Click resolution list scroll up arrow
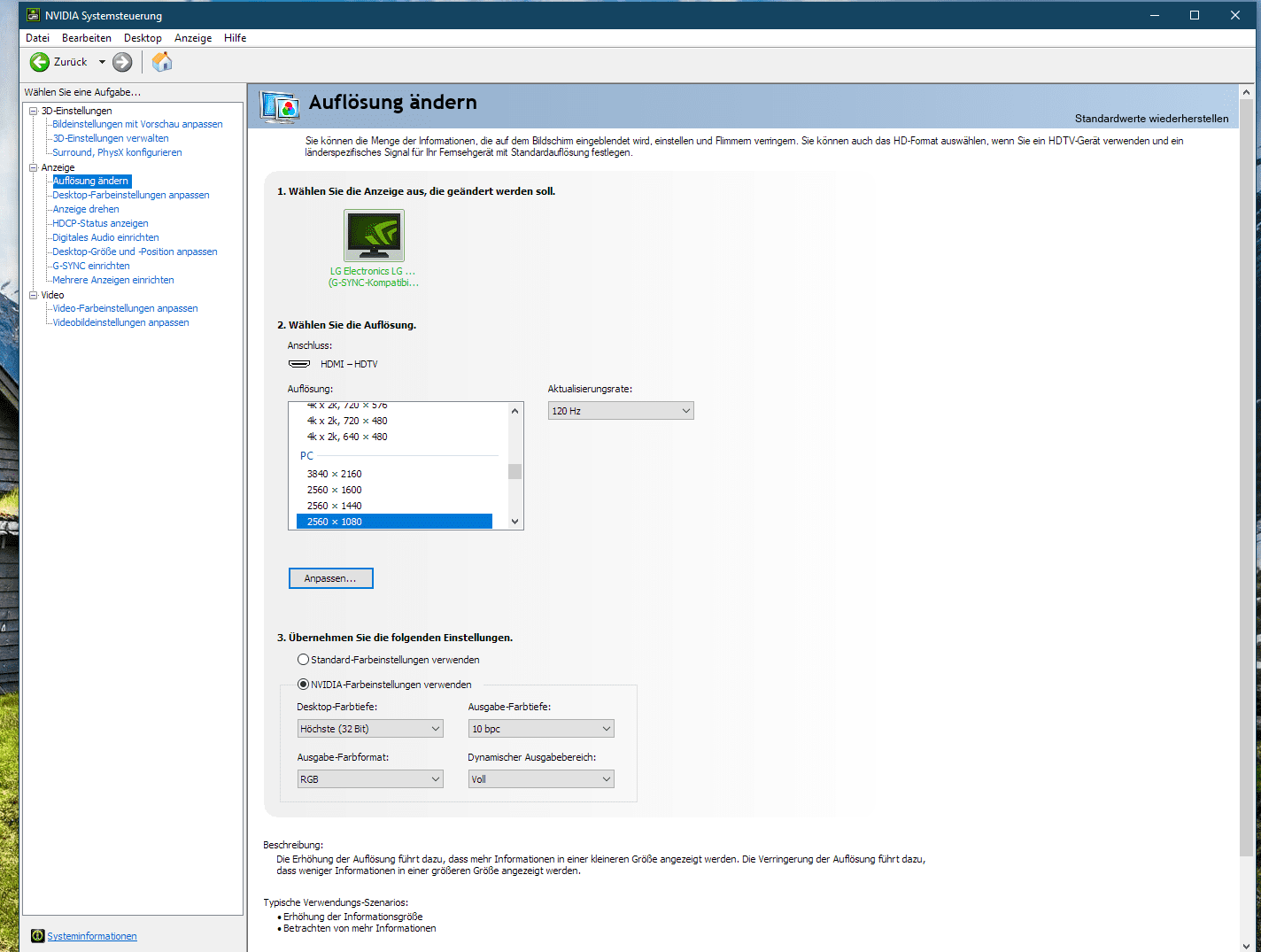1261x952 pixels. pos(515,411)
